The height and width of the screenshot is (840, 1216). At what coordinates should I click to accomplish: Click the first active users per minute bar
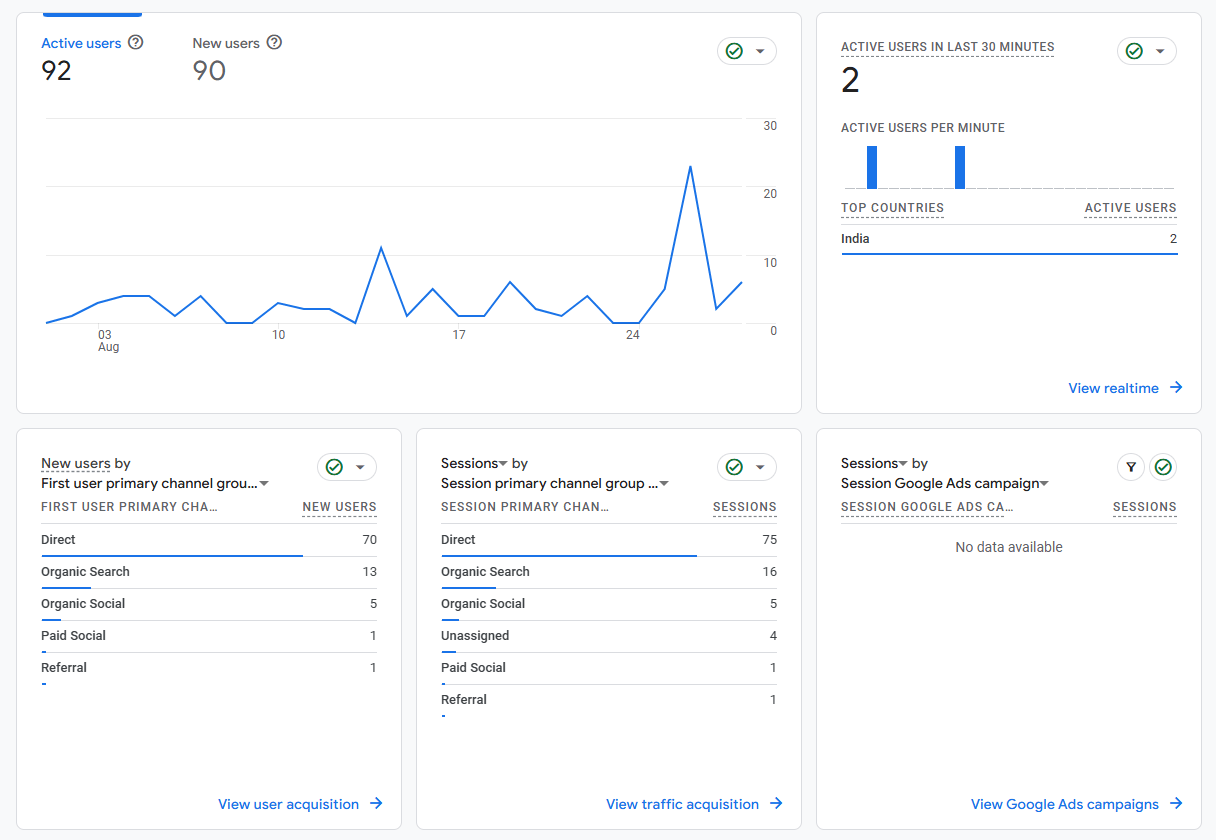(x=872, y=167)
